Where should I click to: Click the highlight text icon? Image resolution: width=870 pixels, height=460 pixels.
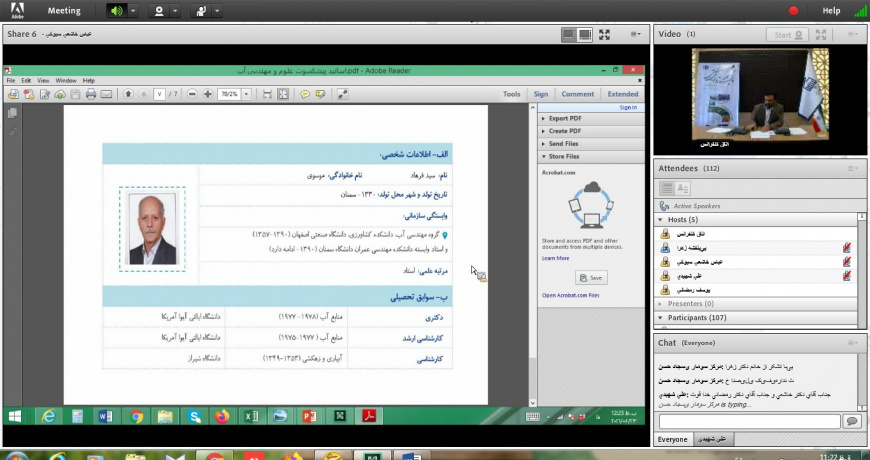[320, 94]
